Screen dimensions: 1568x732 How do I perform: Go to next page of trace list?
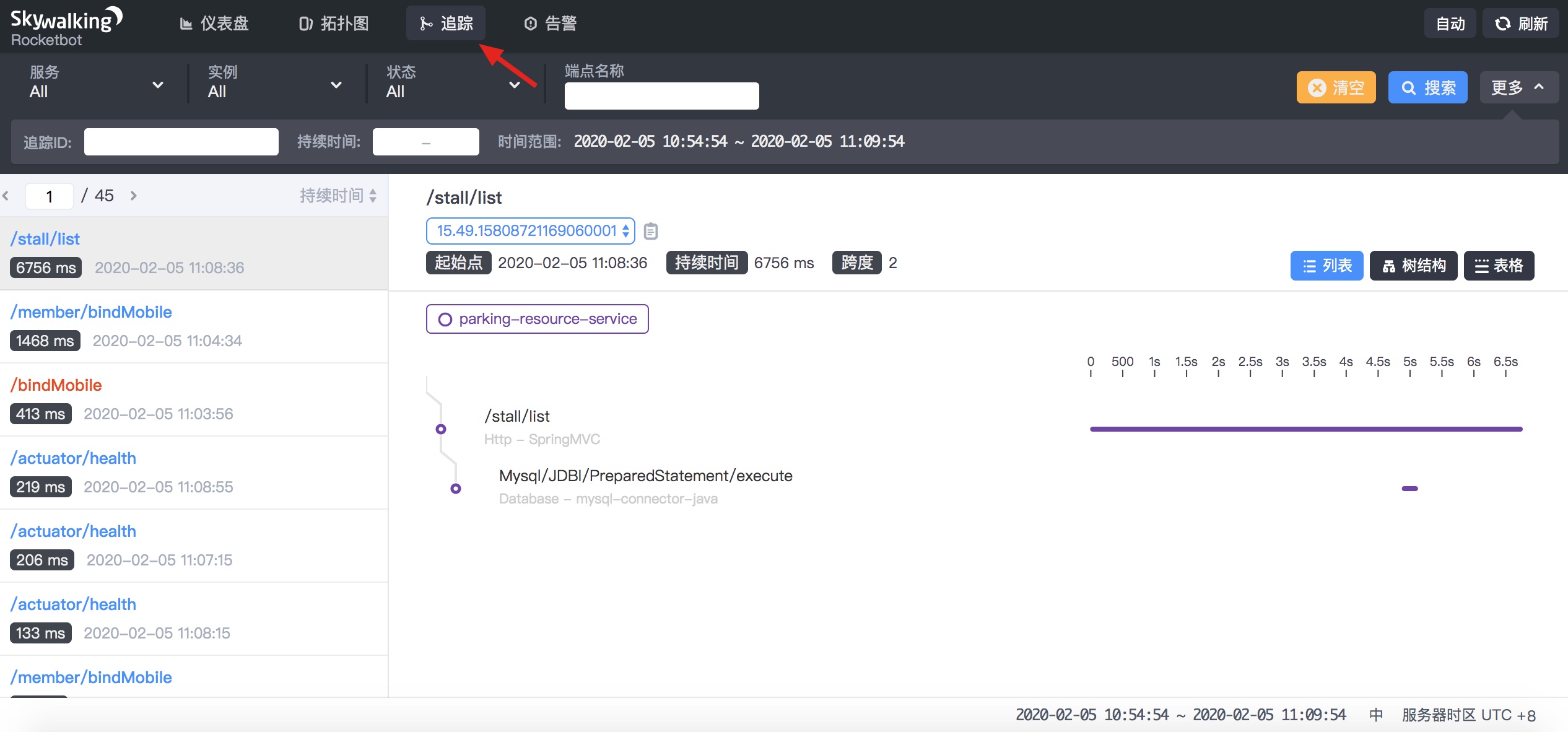tap(134, 196)
